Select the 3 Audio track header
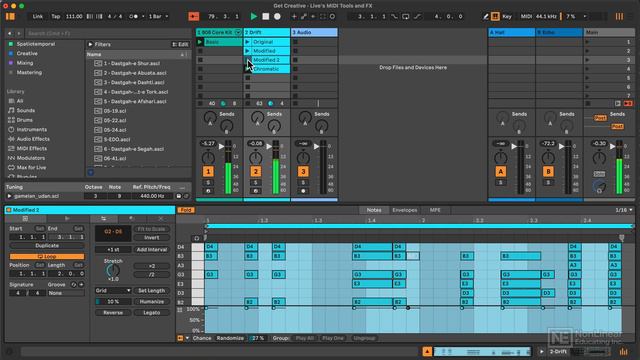The width and height of the screenshot is (640, 360). (314, 32)
